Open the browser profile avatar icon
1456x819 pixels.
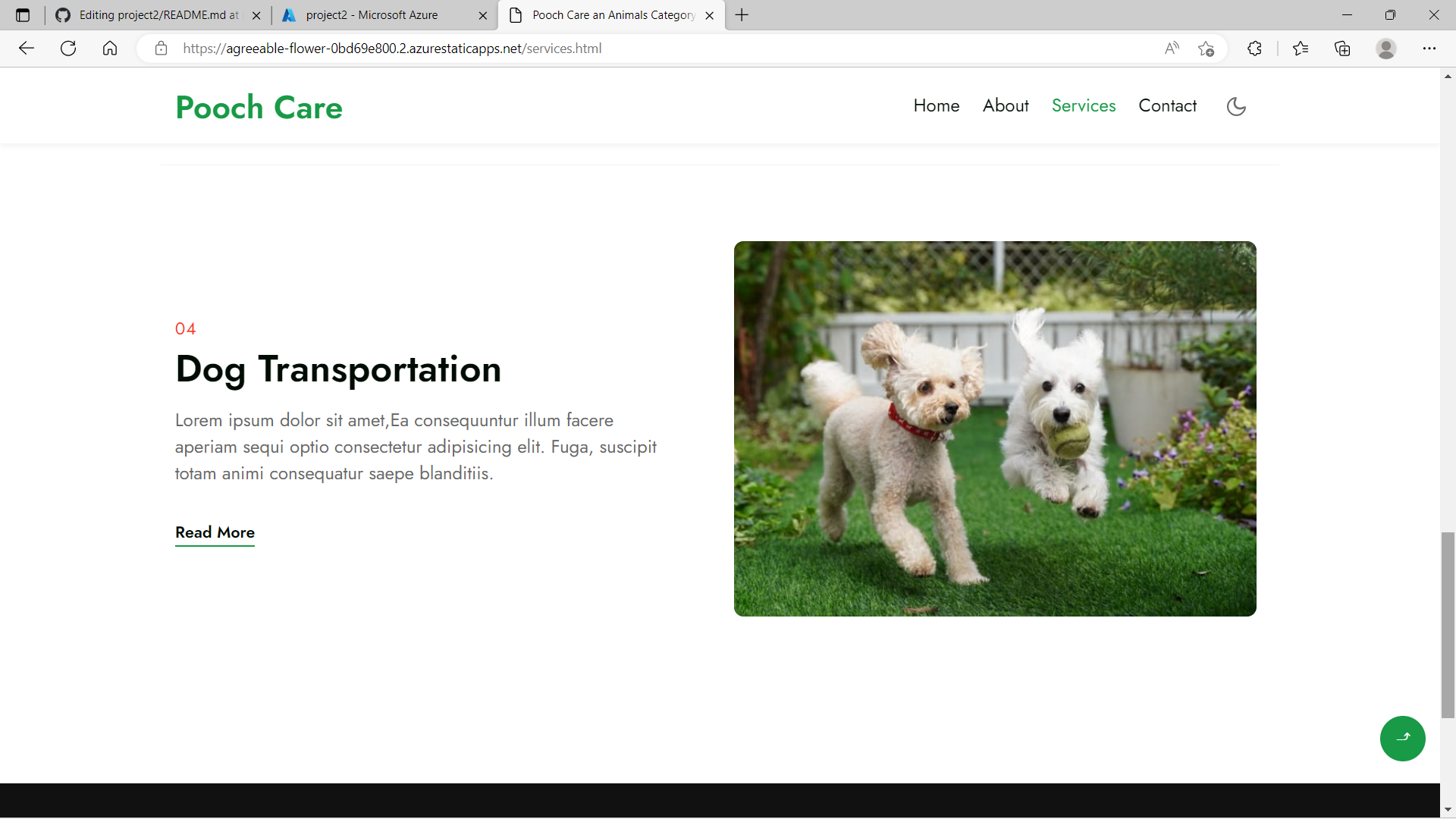pyautogui.click(x=1386, y=48)
